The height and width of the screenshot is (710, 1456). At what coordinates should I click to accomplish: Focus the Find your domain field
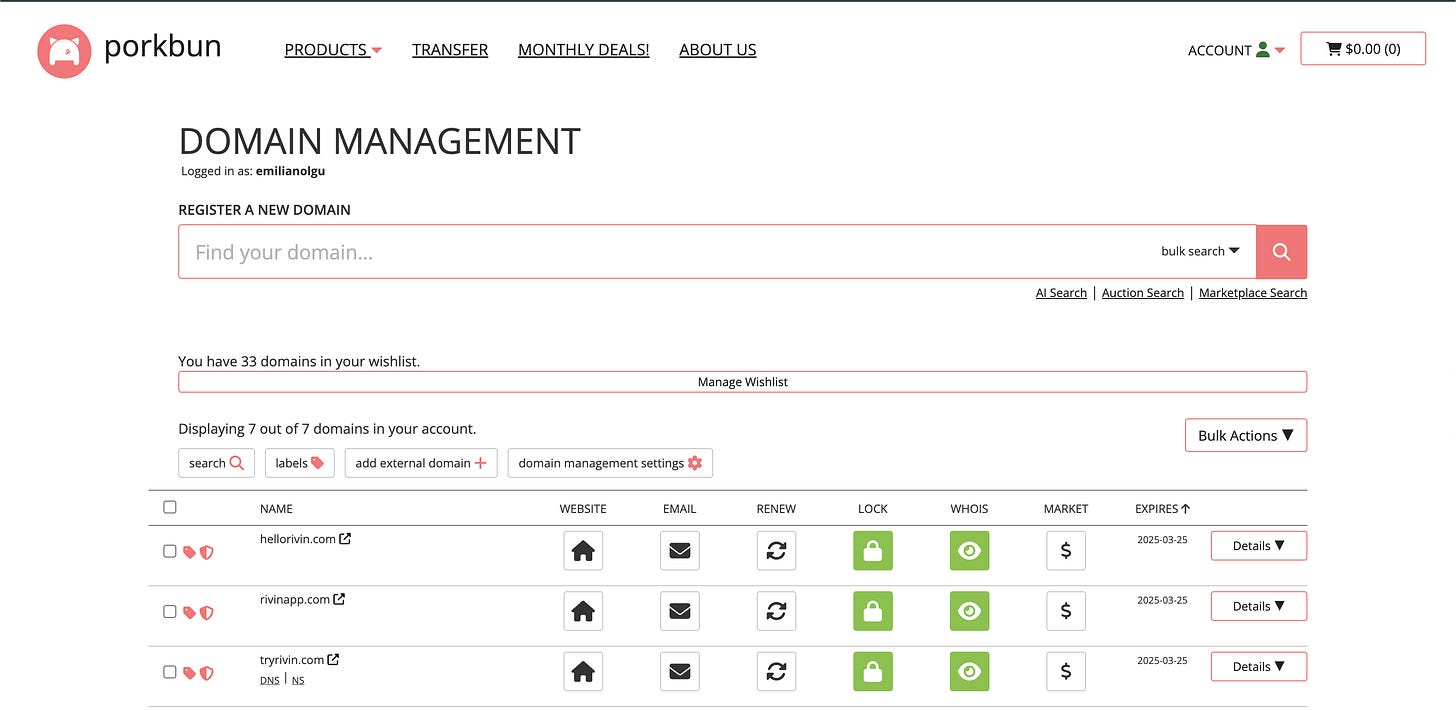pyautogui.click(x=667, y=252)
